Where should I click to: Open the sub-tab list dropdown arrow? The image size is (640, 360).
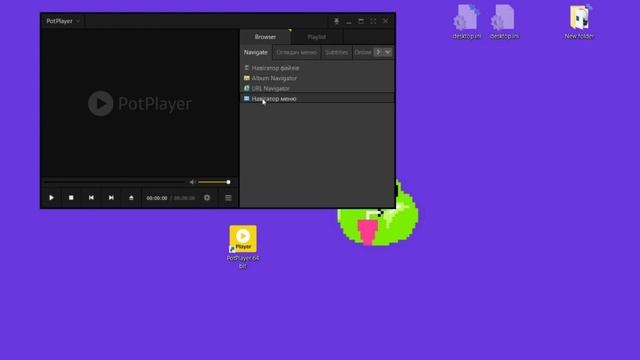click(388, 52)
